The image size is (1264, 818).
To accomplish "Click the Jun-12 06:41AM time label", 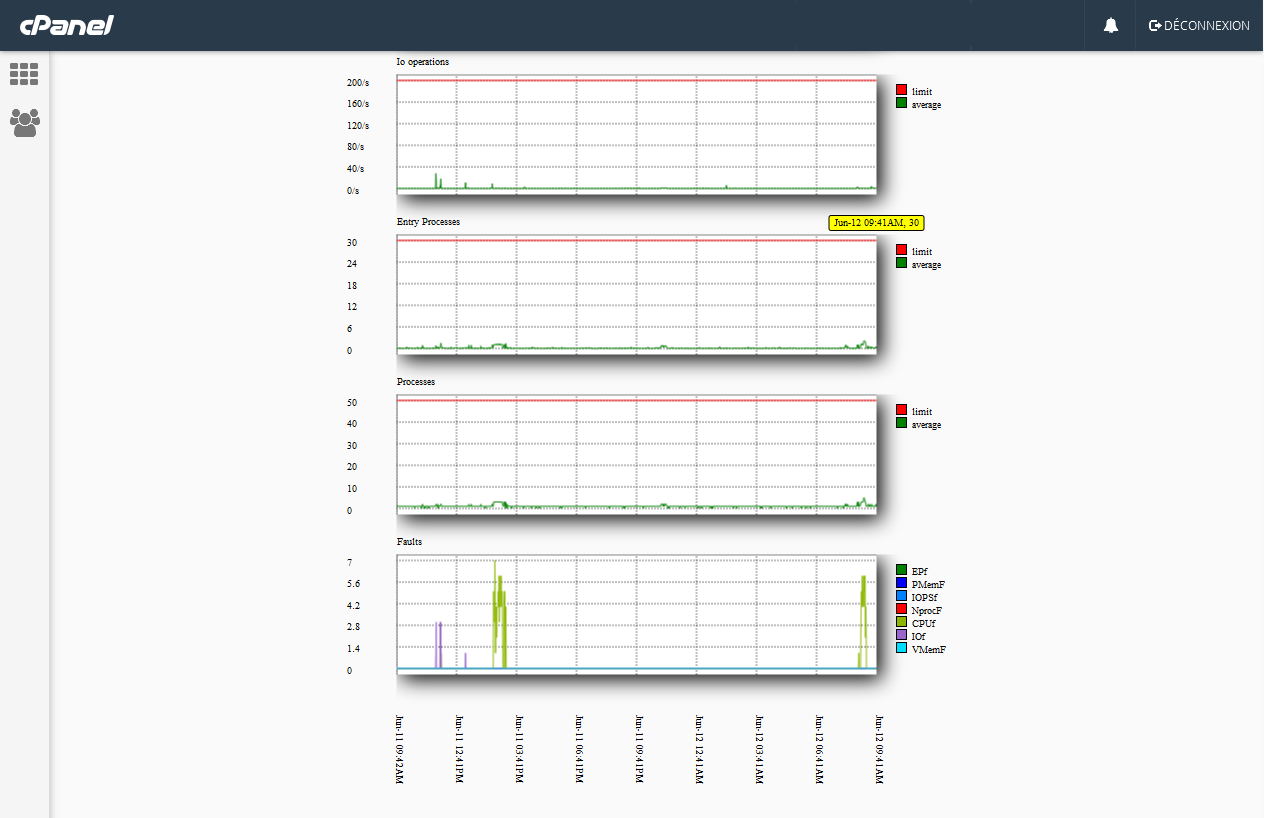I will coord(820,750).
